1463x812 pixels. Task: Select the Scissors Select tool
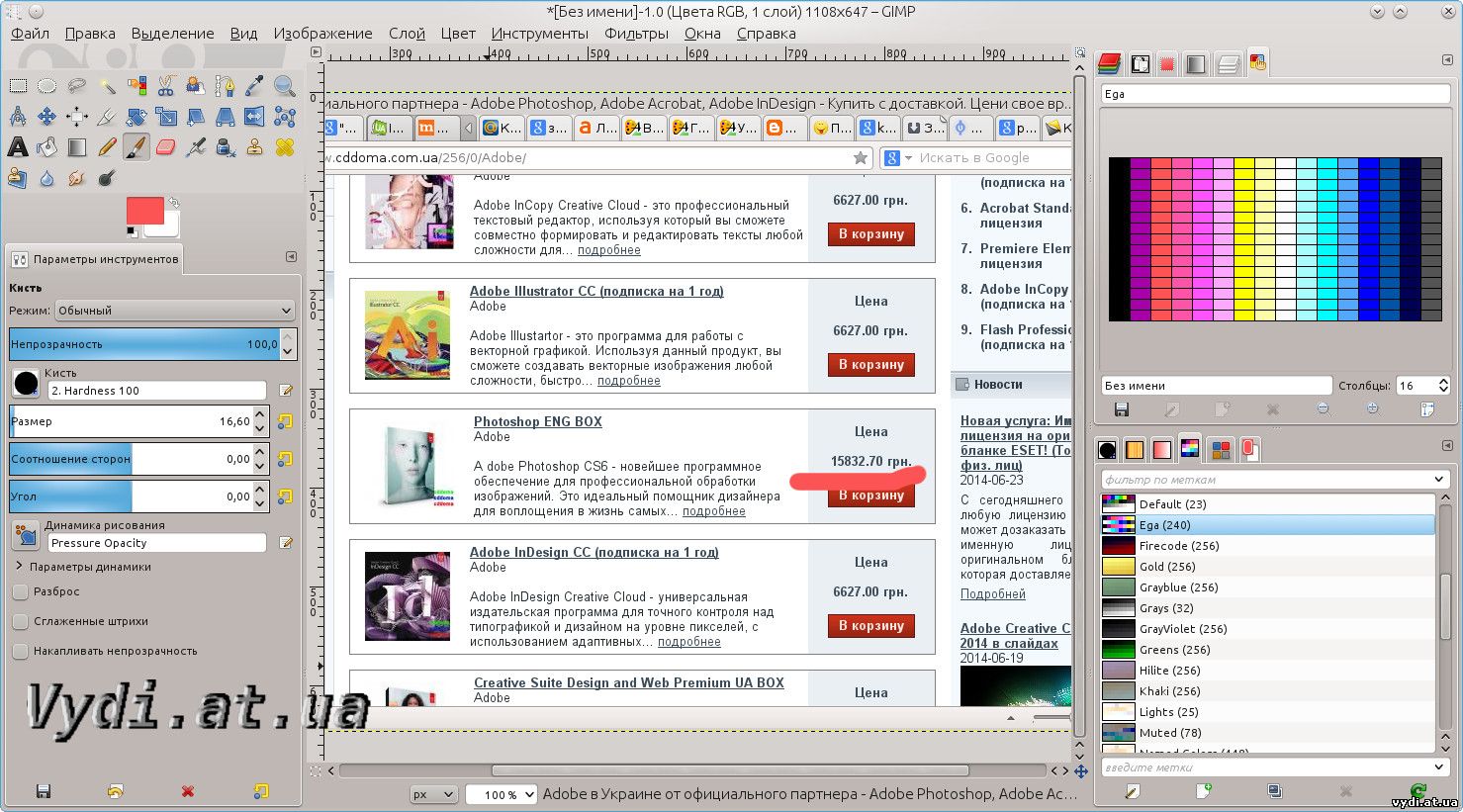tap(166, 86)
